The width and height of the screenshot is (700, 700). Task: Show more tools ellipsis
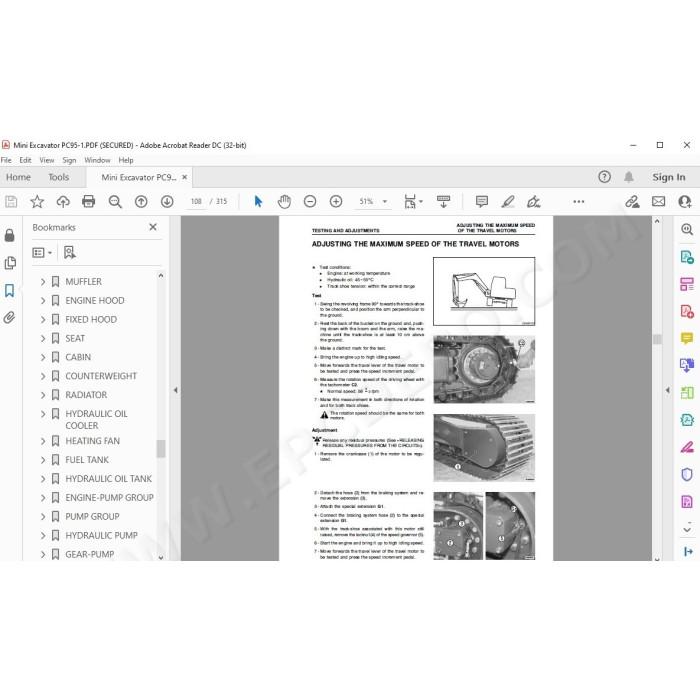pos(579,202)
